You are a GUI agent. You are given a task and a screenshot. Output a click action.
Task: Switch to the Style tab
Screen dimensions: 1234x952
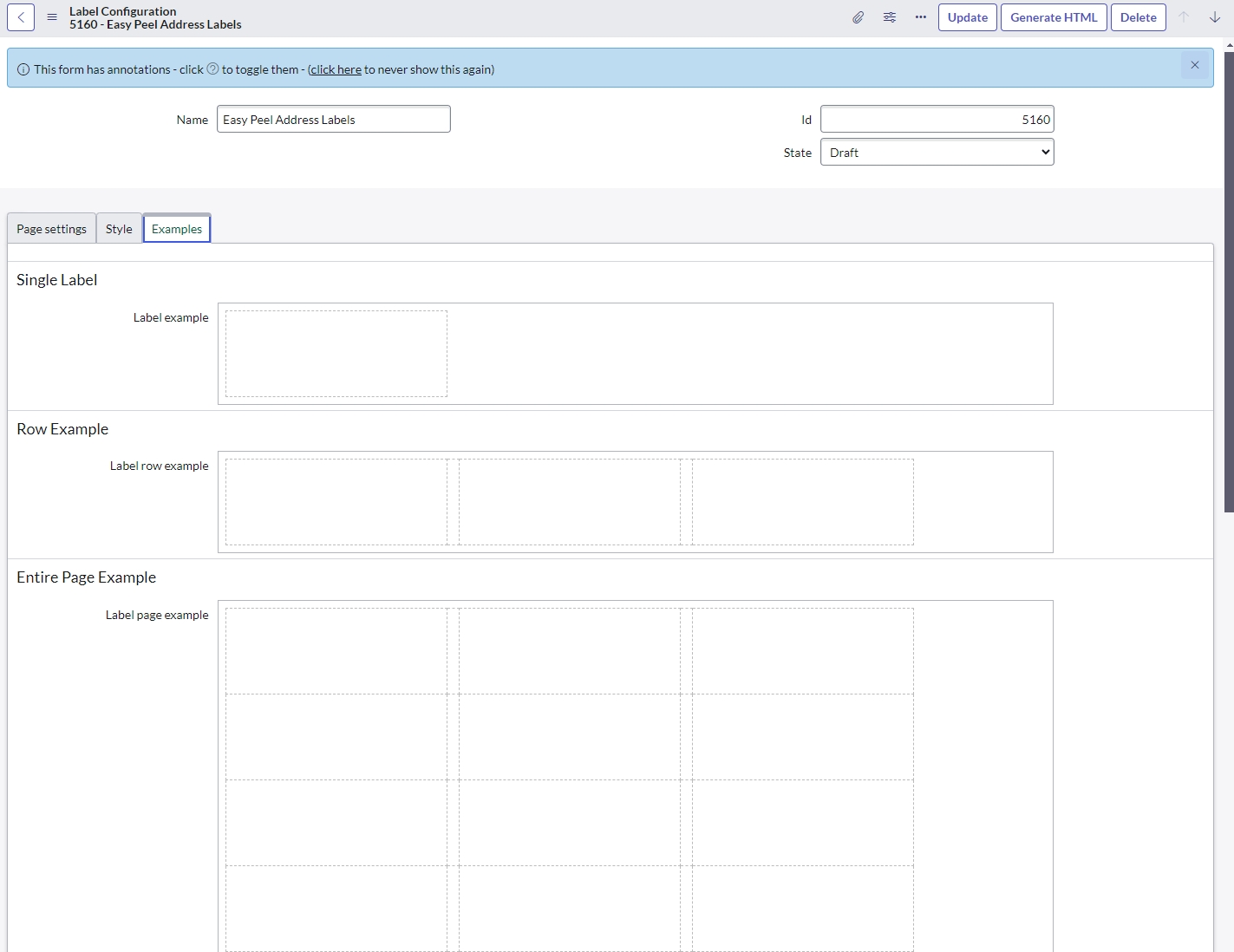[119, 229]
